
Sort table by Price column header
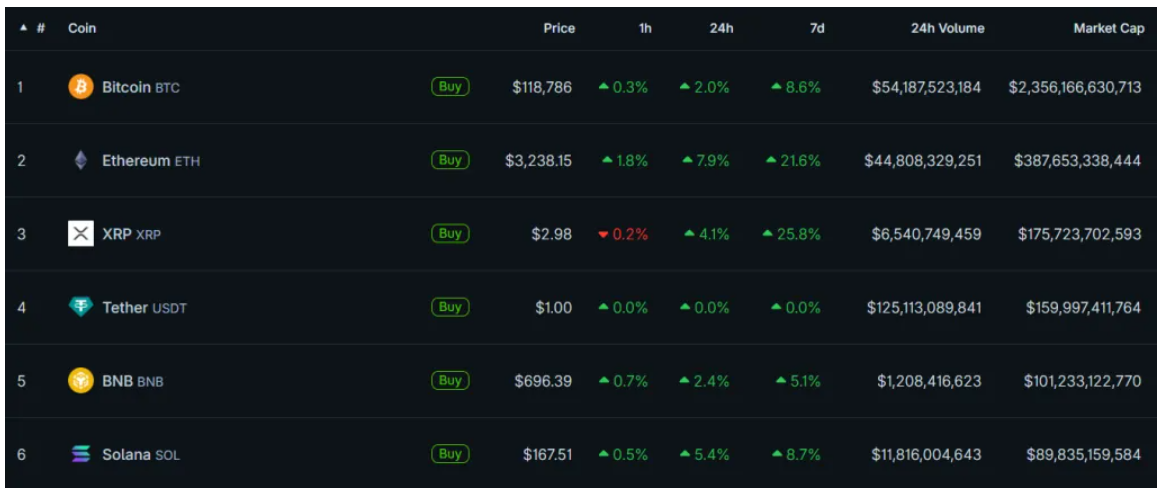[x=559, y=29]
